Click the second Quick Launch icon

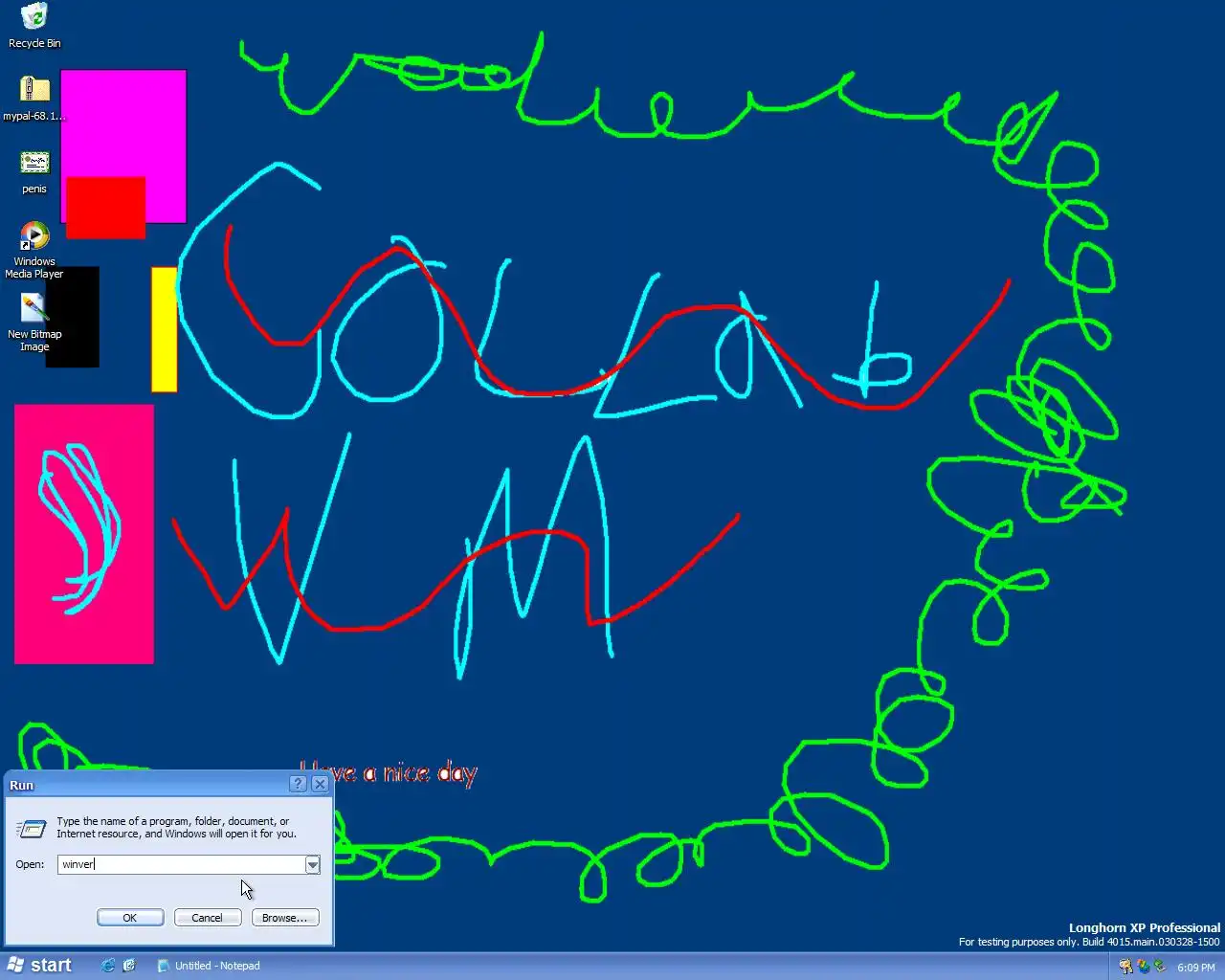(x=129, y=966)
